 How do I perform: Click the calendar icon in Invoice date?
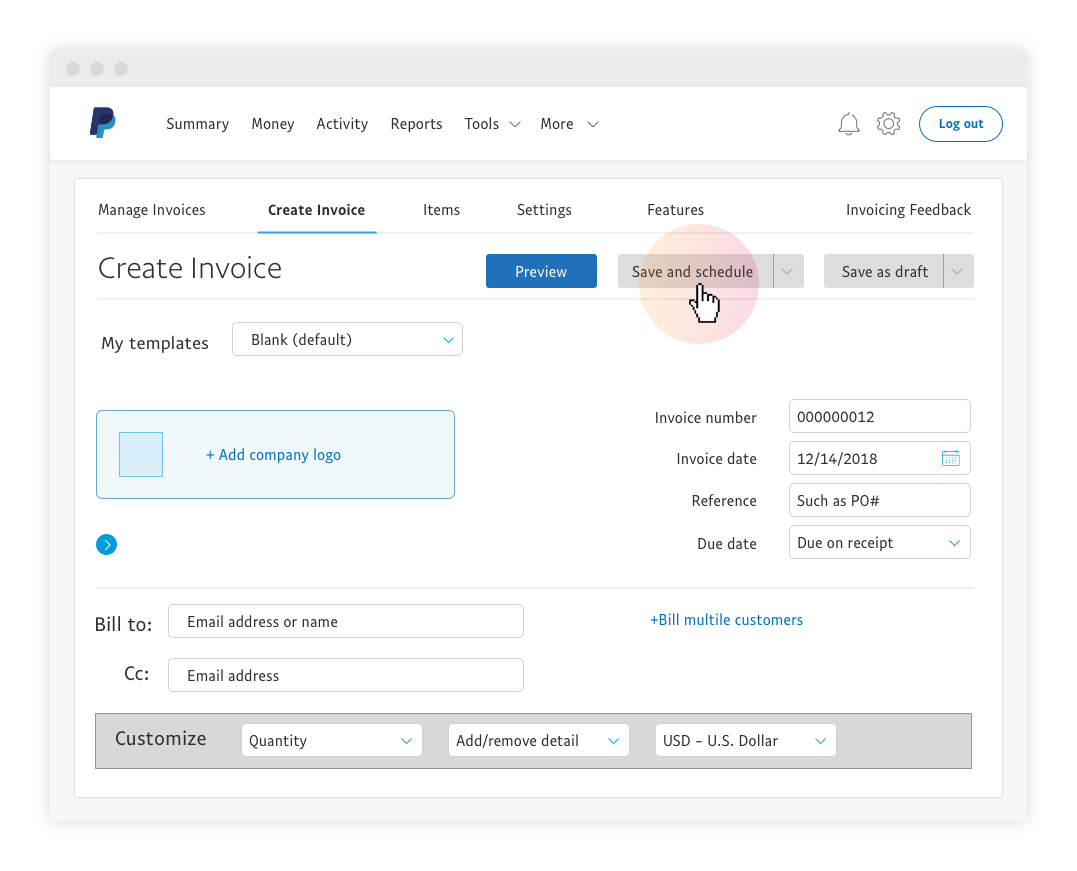(x=950, y=459)
